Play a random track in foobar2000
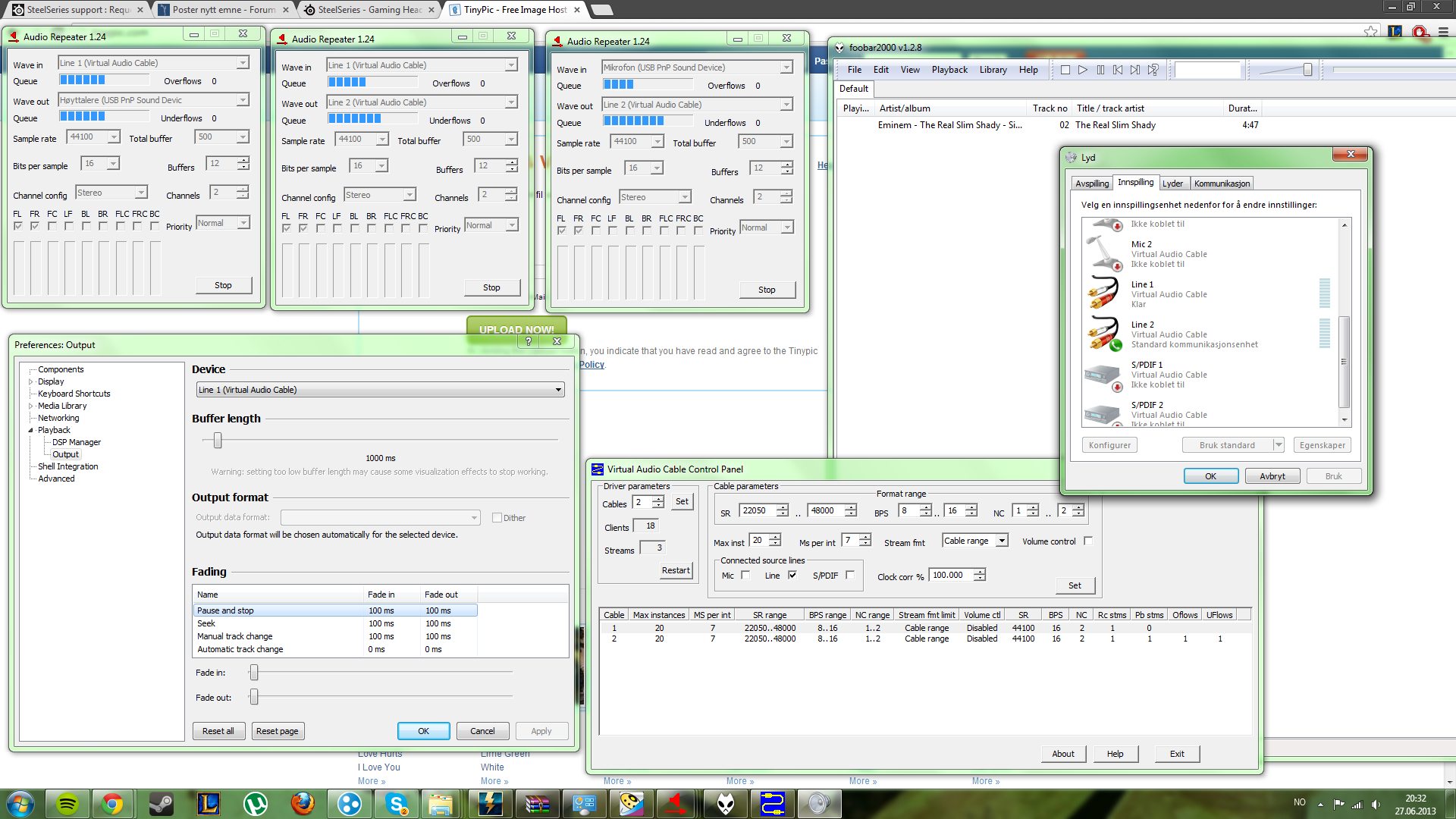Screen dimensions: 1456x819 1153,70
